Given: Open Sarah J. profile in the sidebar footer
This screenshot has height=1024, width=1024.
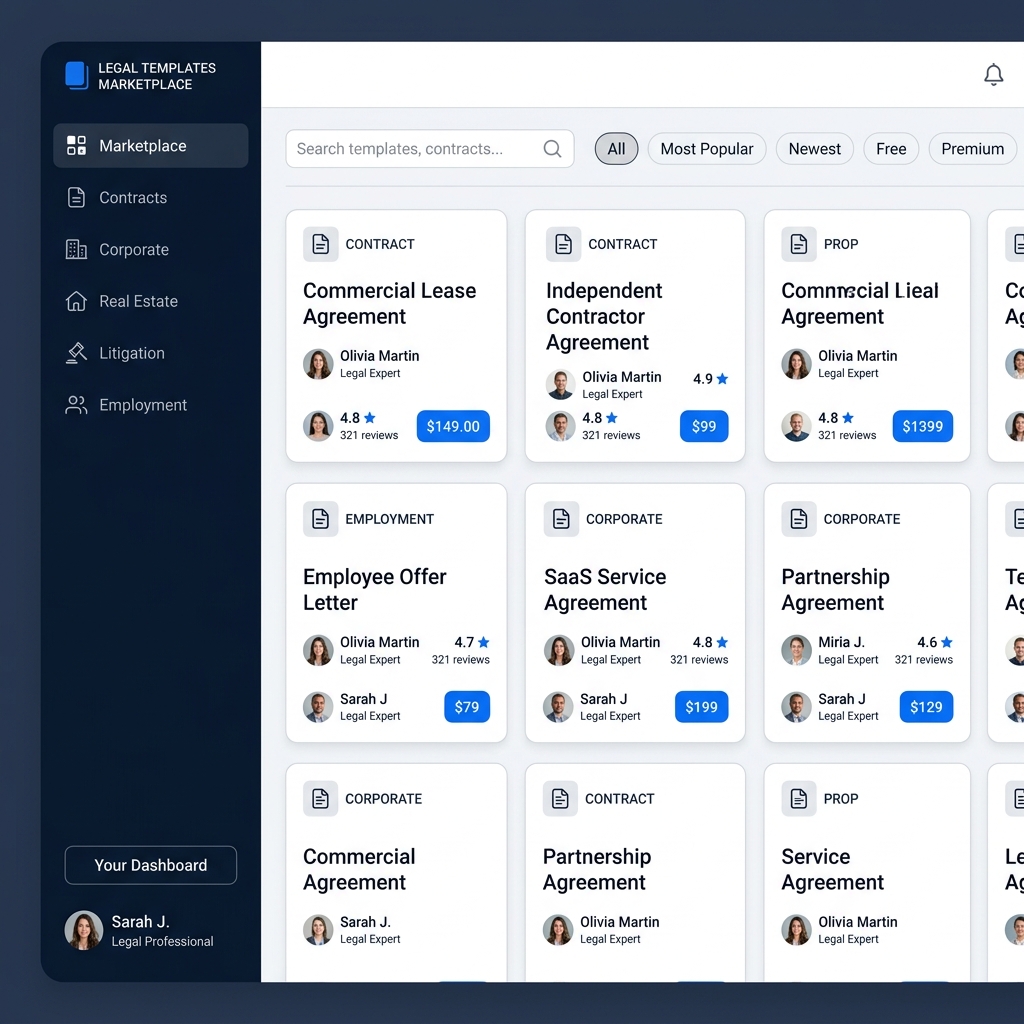Looking at the screenshot, I should pos(140,931).
